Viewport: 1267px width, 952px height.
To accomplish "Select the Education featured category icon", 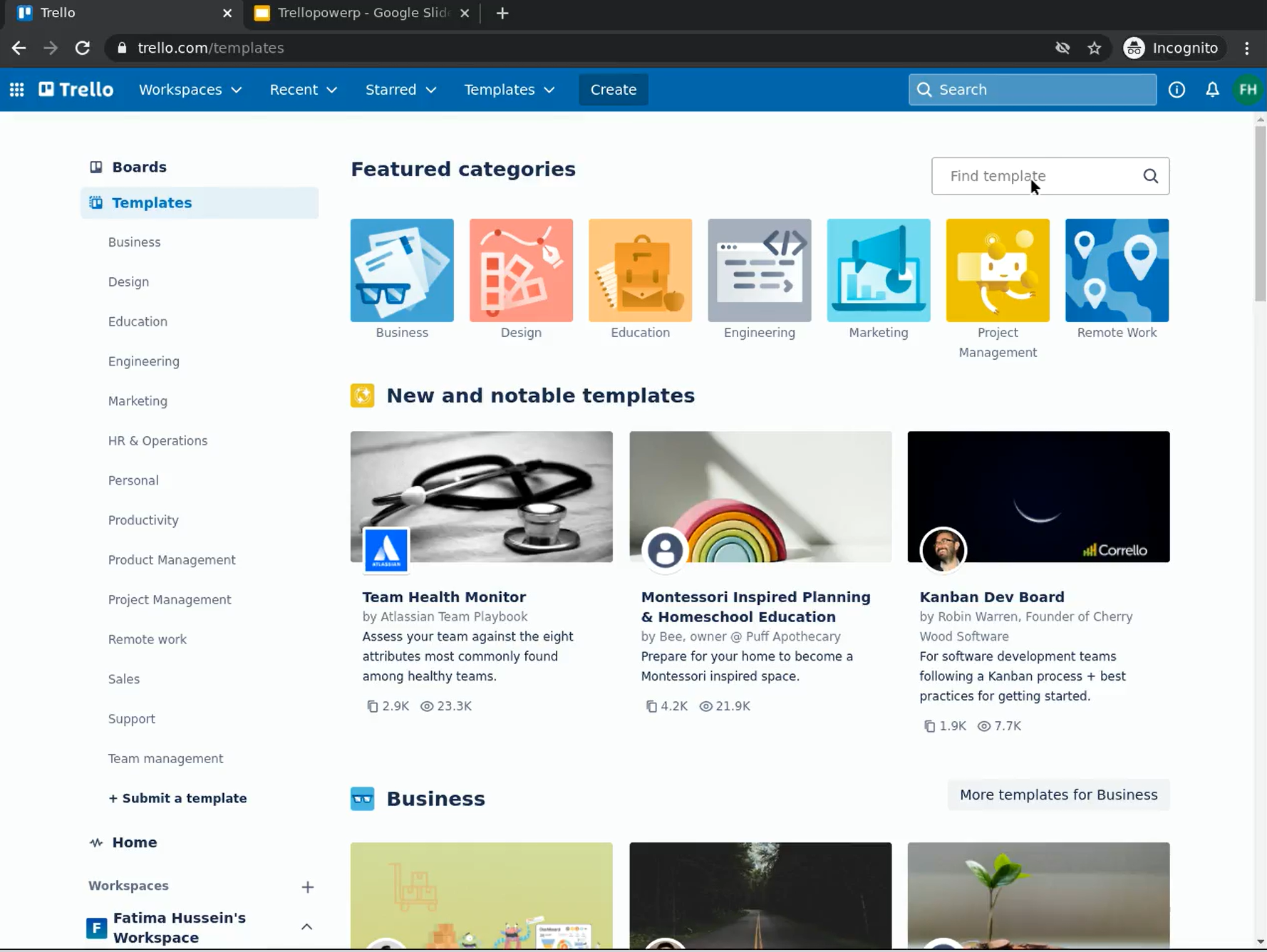I will (640, 270).
